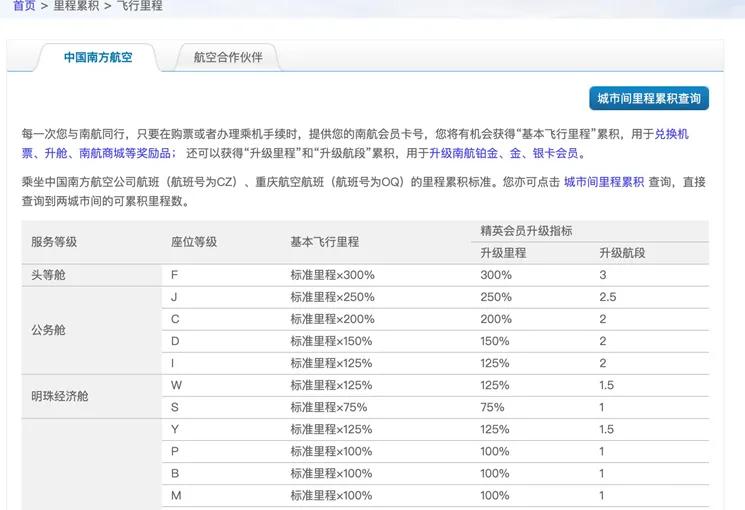745x510 pixels.
Task: Click the 公务舱 service class cell
Action: (49, 330)
